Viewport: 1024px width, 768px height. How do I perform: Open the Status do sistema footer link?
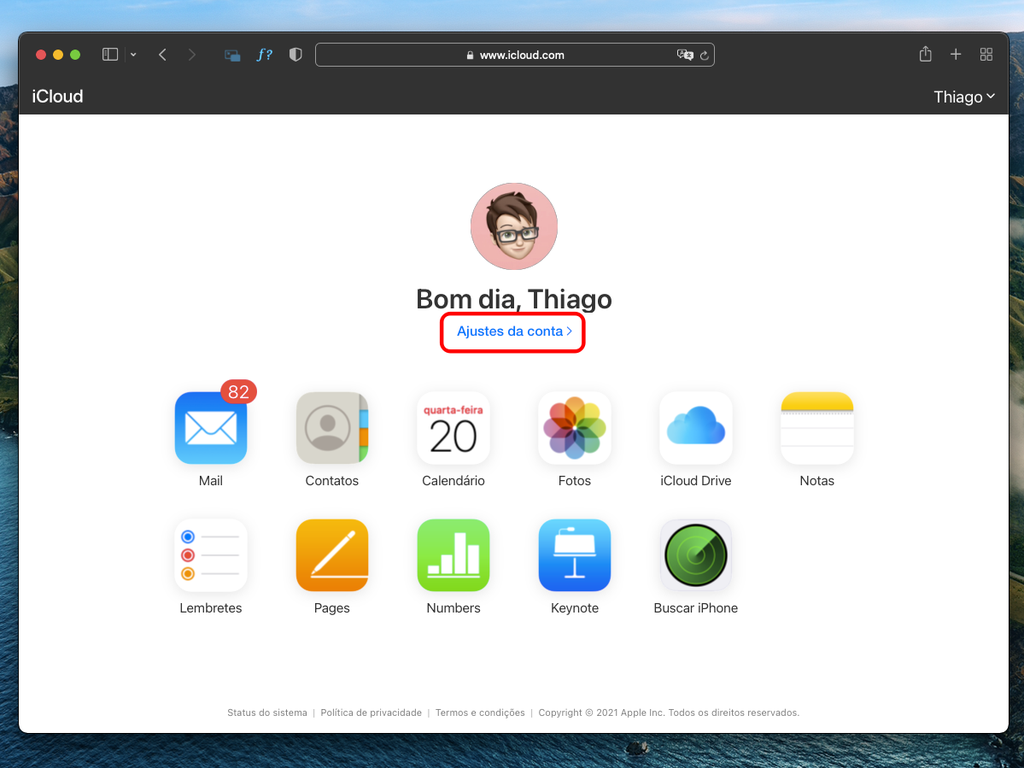pos(267,712)
